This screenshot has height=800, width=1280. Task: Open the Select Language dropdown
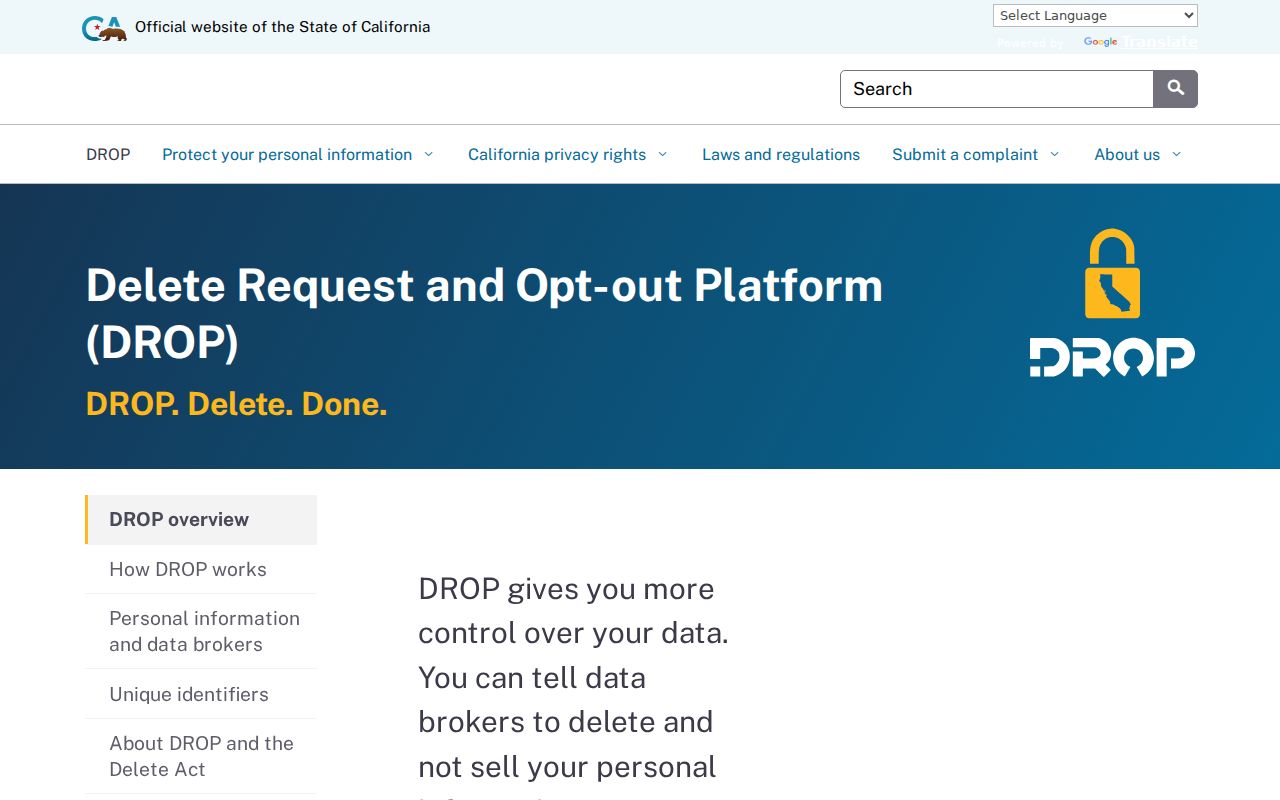coord(1095,15)
